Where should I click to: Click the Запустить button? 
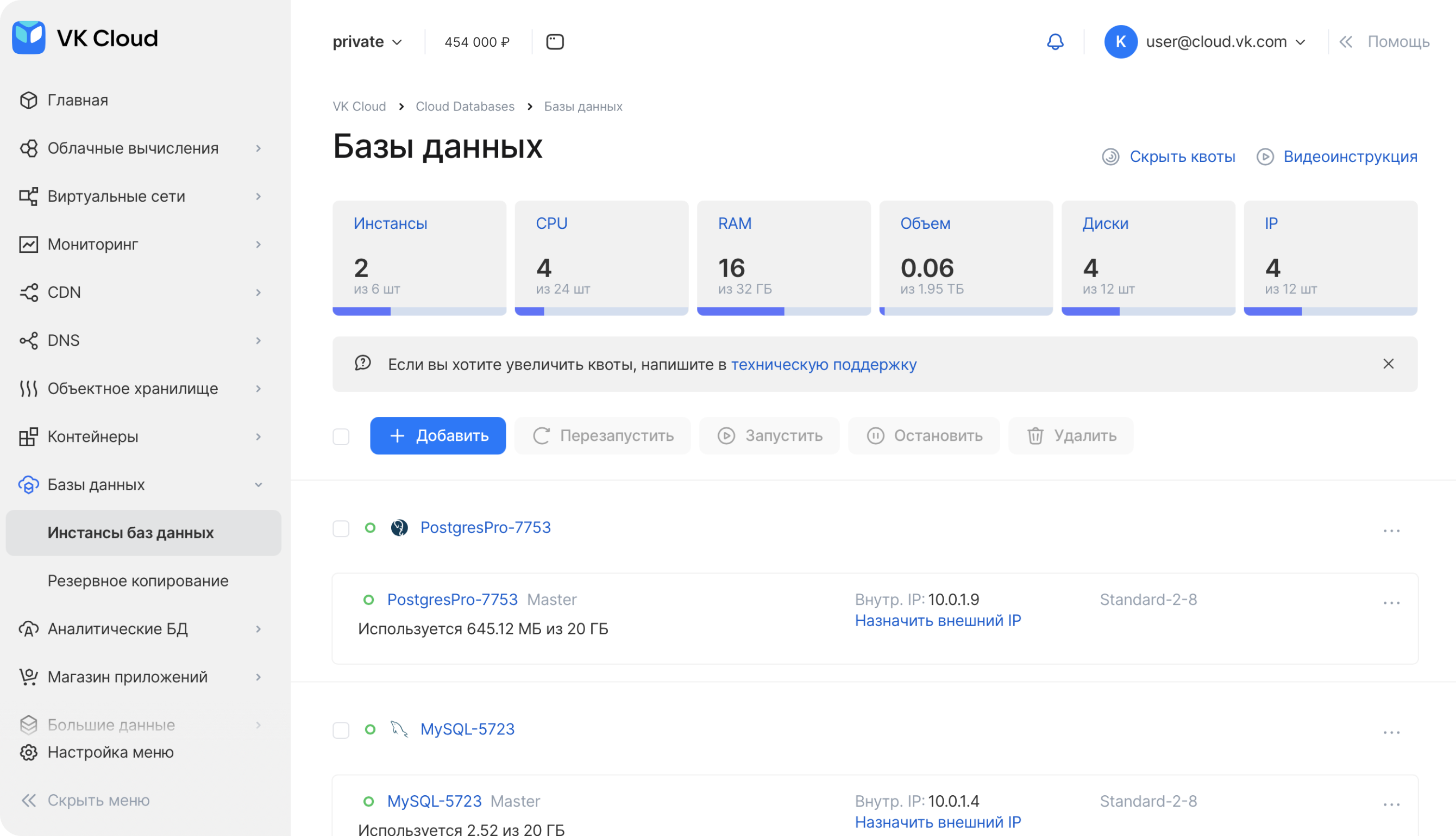click(x=770, y=436)
